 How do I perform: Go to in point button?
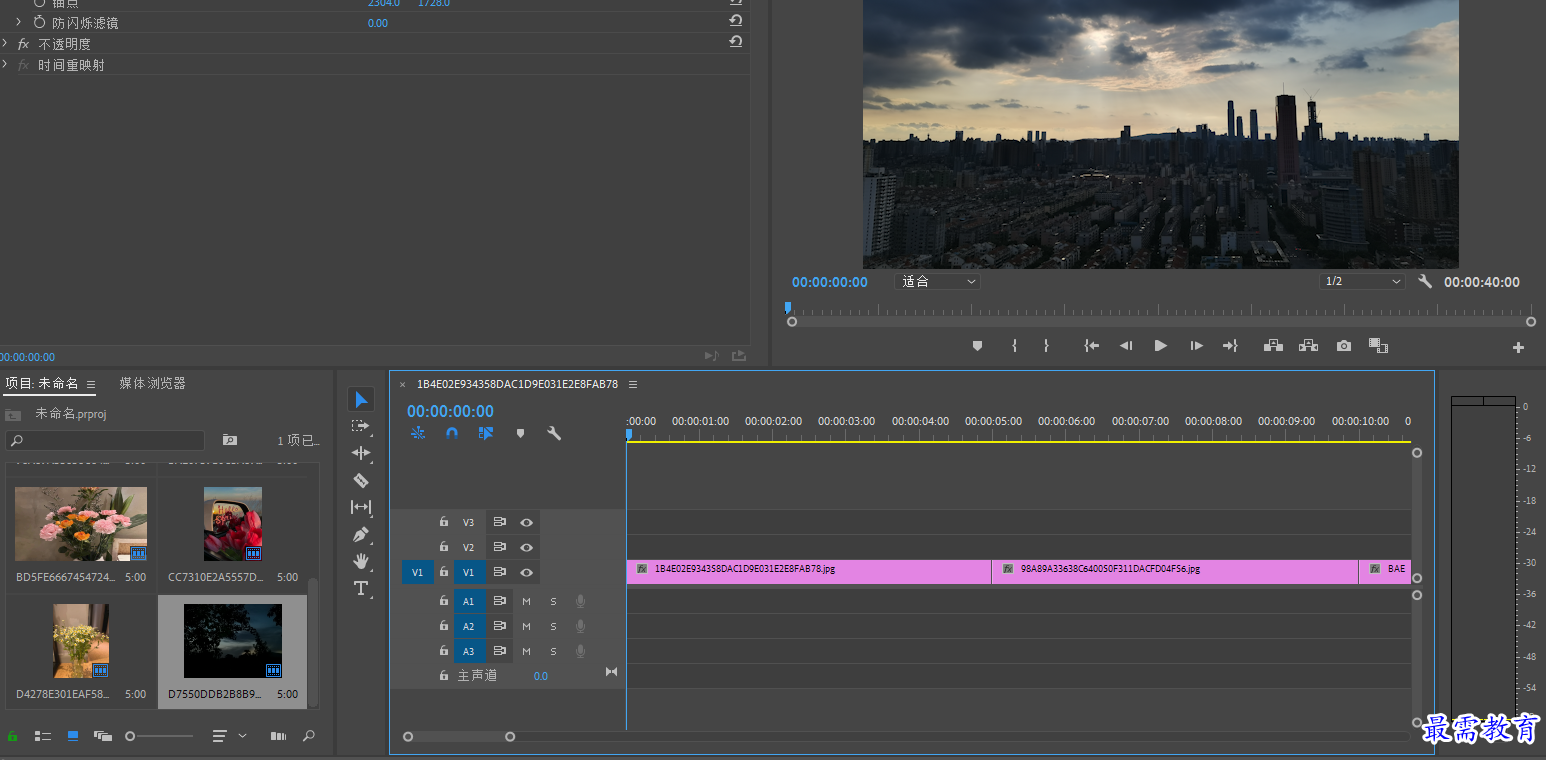[x=1091, y=346]
